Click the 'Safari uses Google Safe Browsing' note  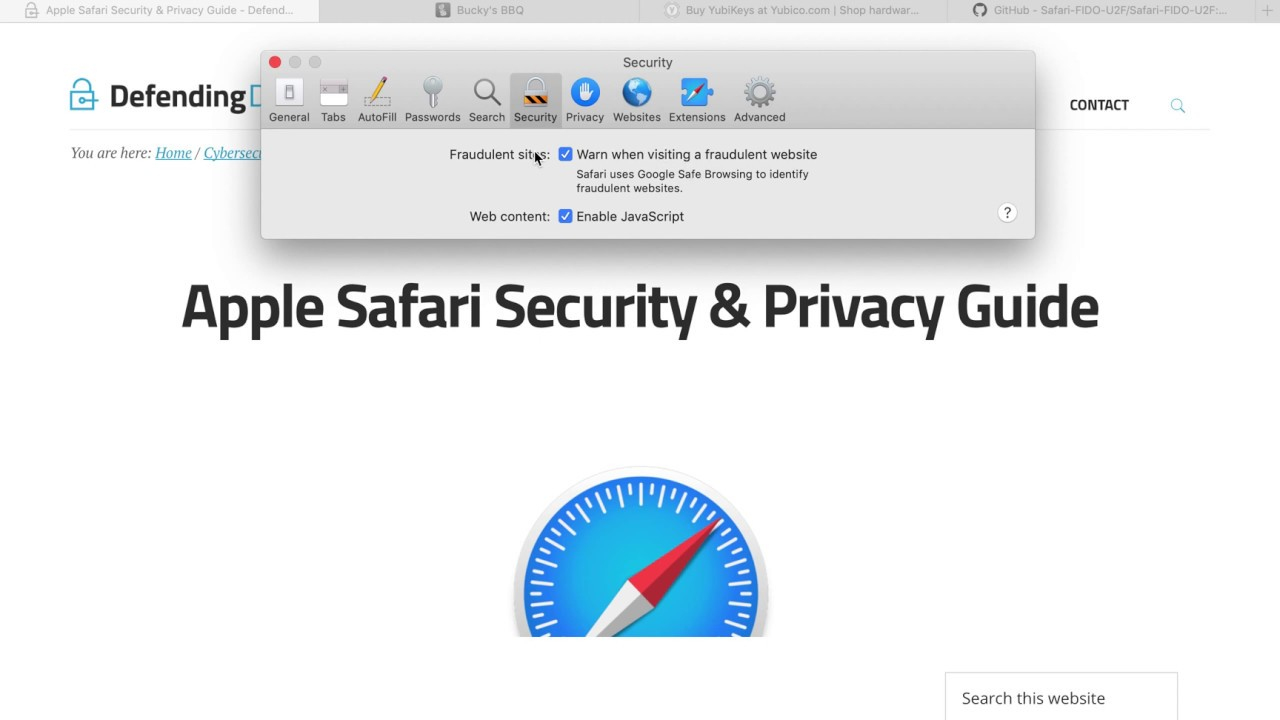pyautogui.click(x=692, y=181)
